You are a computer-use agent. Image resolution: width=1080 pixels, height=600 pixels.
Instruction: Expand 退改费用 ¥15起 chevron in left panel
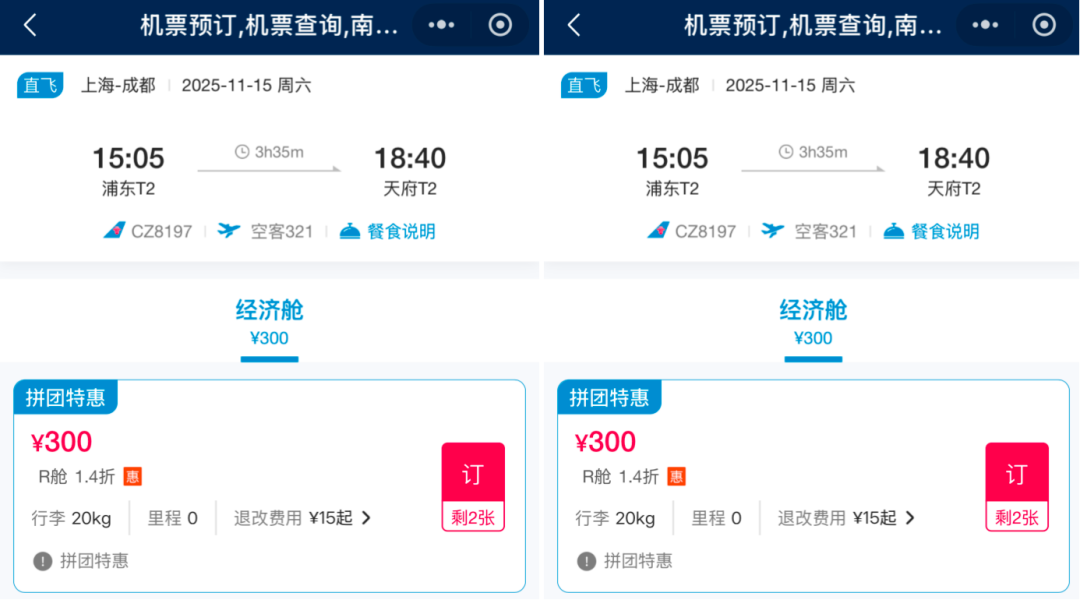(x=366, y=518)
